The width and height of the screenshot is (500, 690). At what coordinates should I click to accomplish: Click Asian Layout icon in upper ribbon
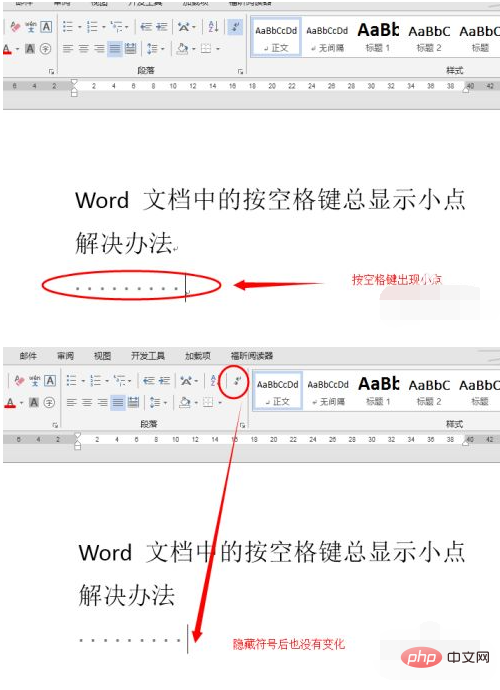(184, 27)
